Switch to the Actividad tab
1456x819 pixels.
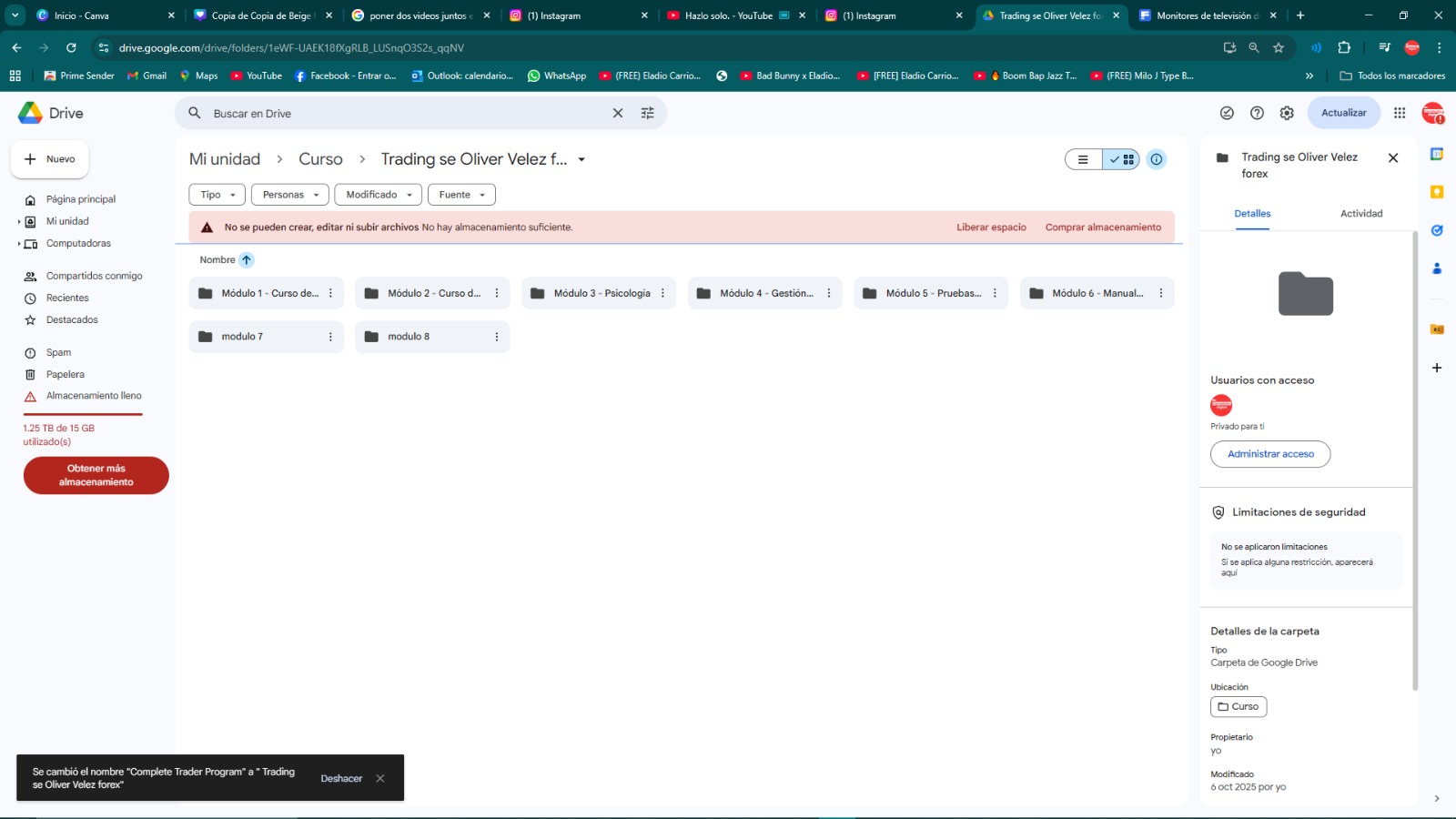tap(1360, 214)
